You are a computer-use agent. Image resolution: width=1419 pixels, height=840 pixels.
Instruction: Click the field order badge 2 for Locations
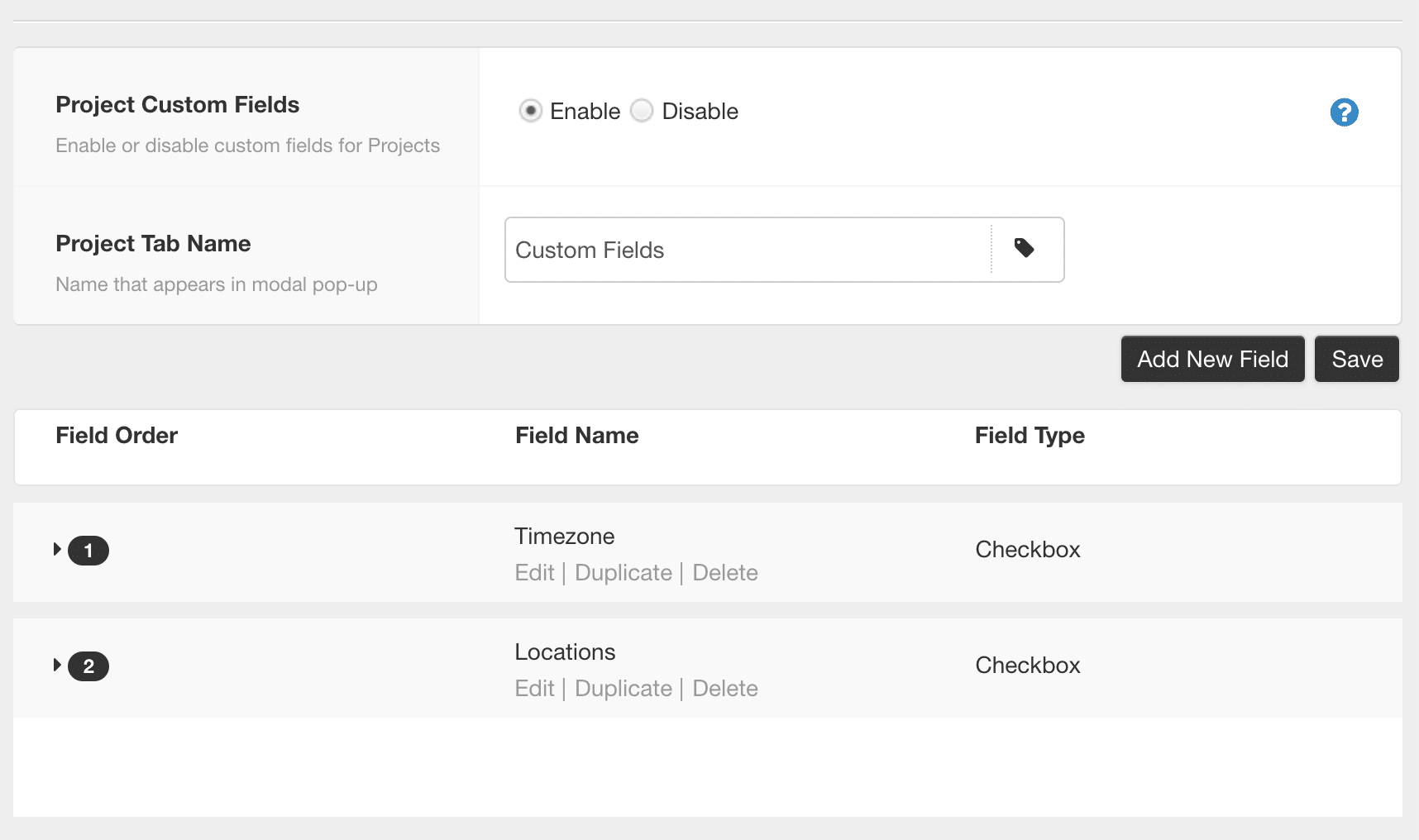[88, 666]
